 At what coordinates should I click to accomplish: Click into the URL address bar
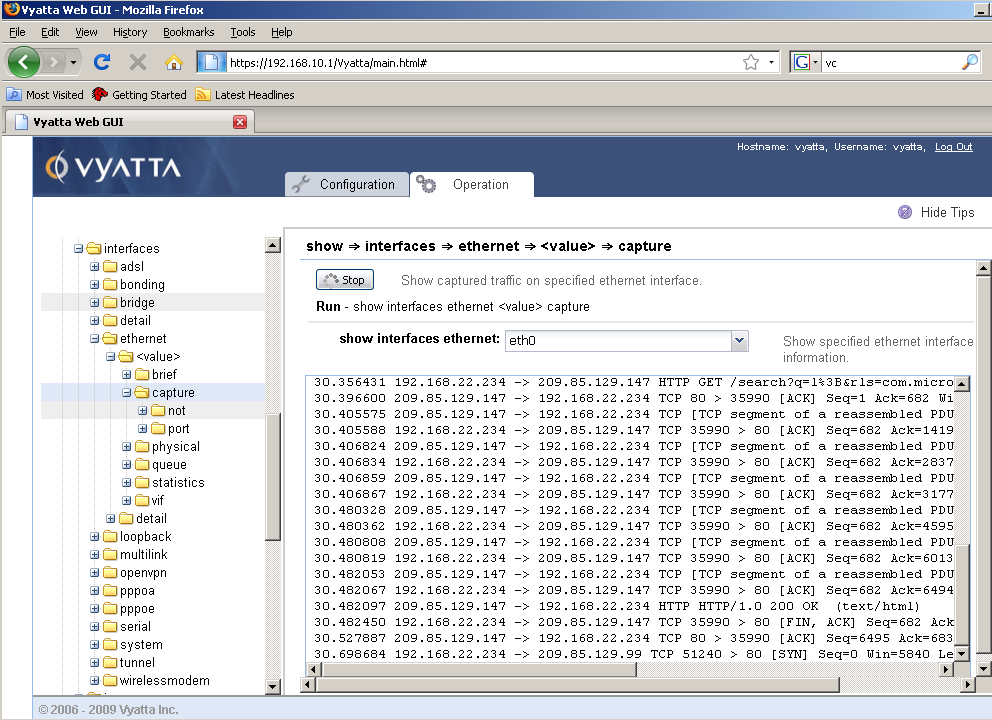pyautogui.click(x=480, y=62)
